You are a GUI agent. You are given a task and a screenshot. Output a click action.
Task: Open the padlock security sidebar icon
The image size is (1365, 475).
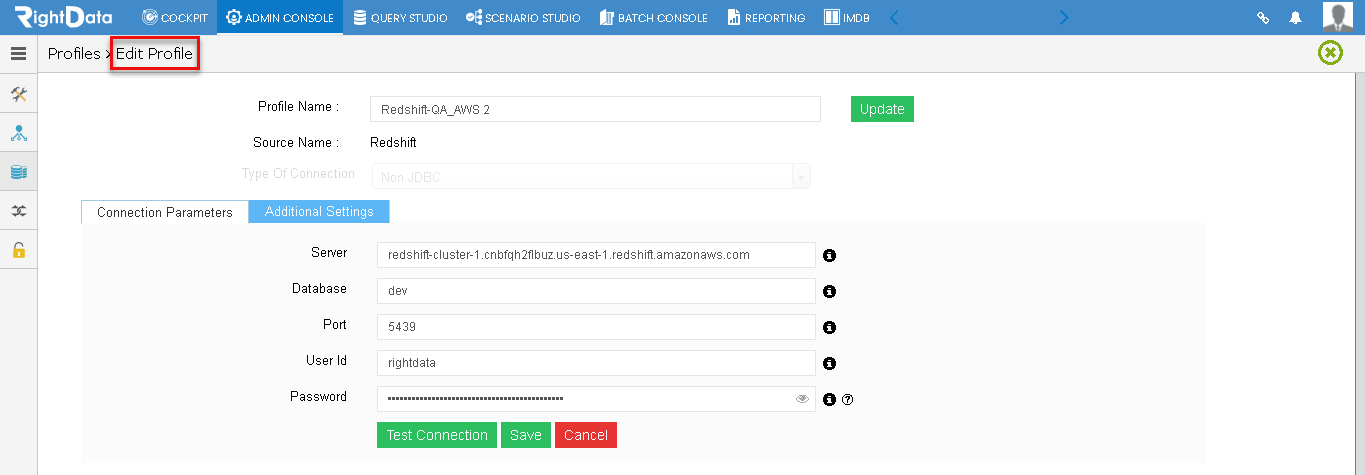click(18, 250)
